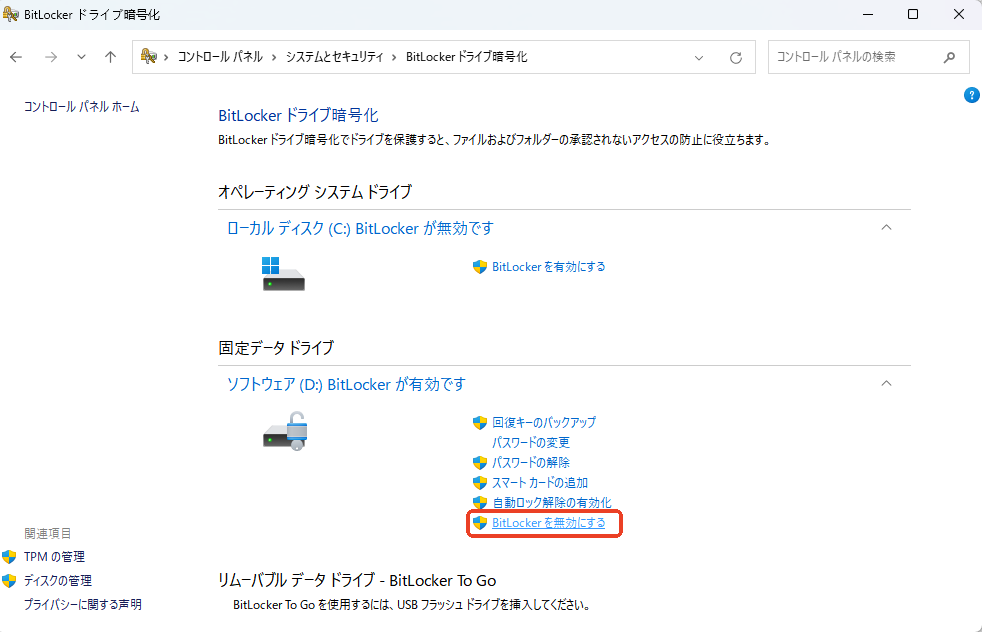
Task: Click the refresh icon in the address bar
Action: click(737, 57)
